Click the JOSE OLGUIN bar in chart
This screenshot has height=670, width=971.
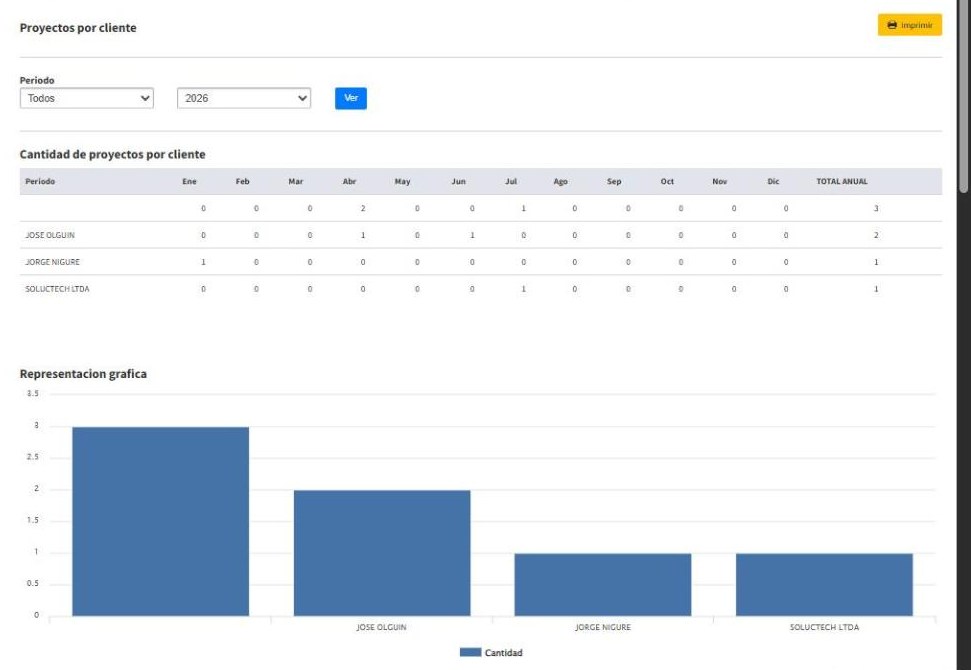tap(381, 553)
